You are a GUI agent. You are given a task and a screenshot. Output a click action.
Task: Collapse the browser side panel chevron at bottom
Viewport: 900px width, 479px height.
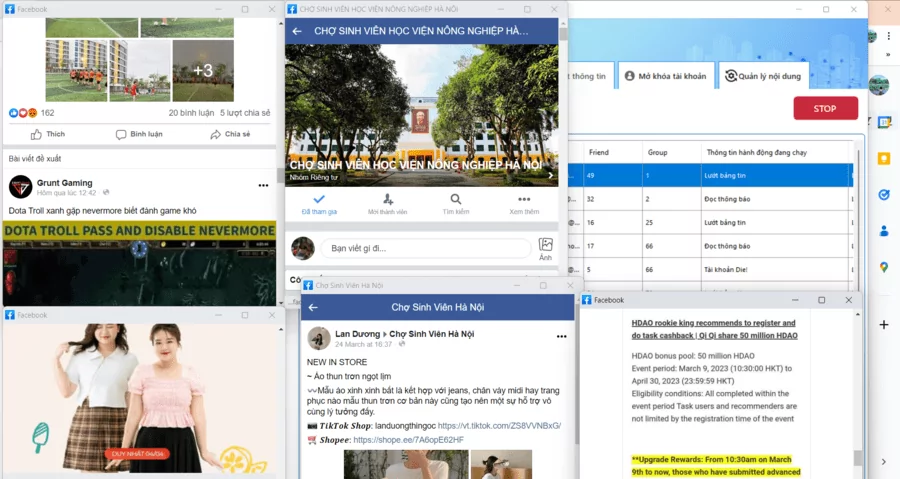pos(884,462)
